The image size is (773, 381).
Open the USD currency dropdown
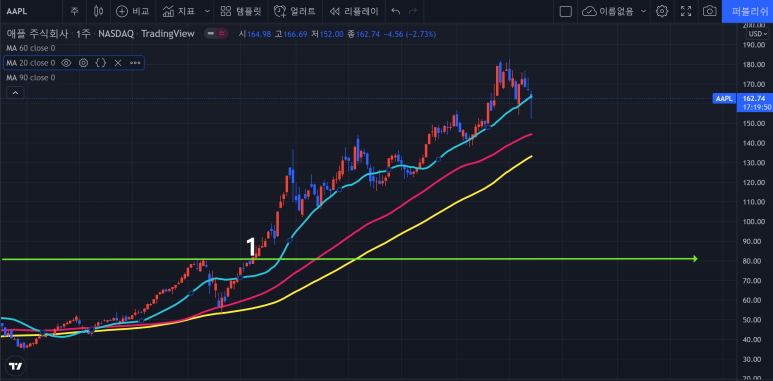click(x=758, y=34)
